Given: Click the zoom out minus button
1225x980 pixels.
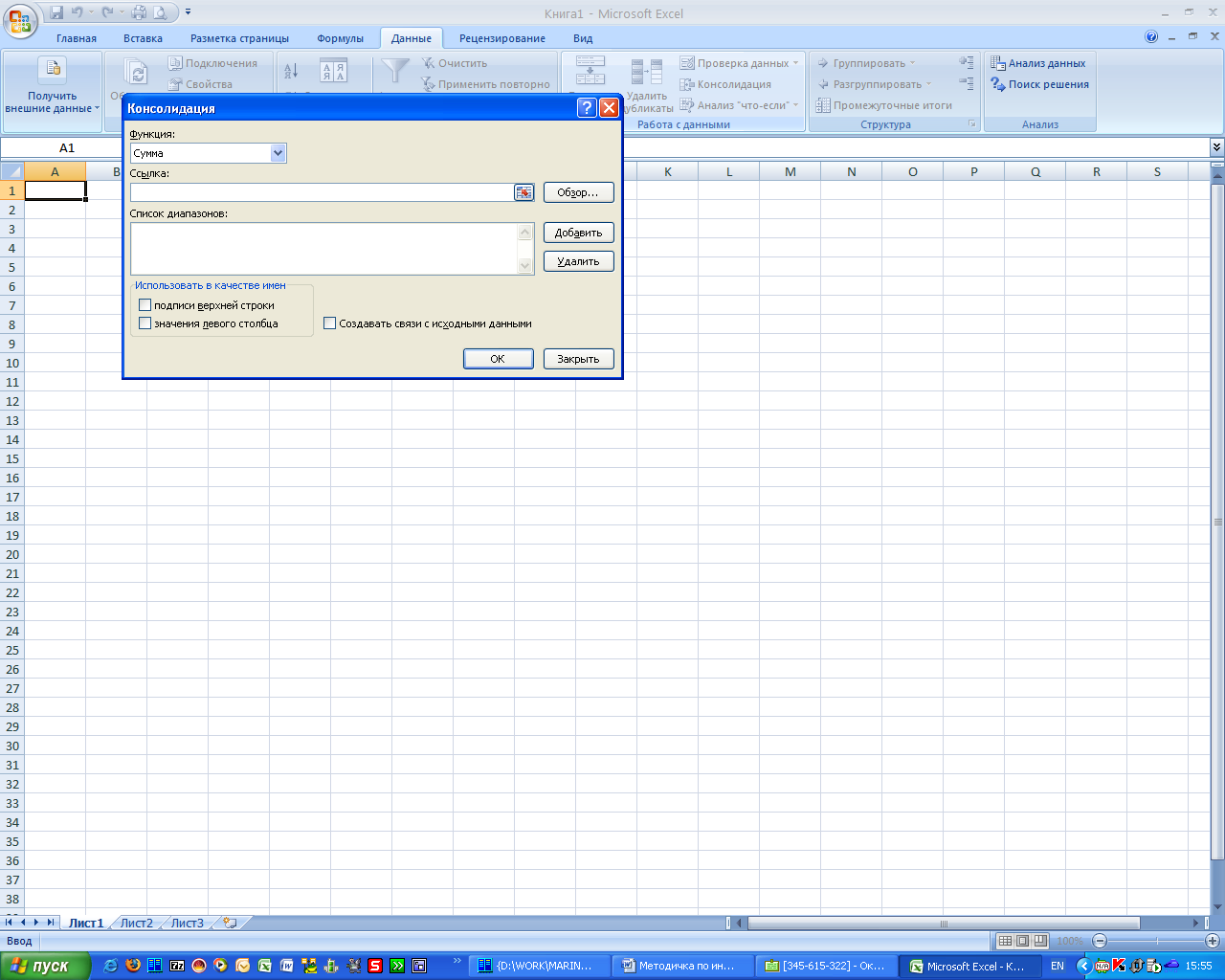Looking at the screenshot, I should coord(1100,941).
